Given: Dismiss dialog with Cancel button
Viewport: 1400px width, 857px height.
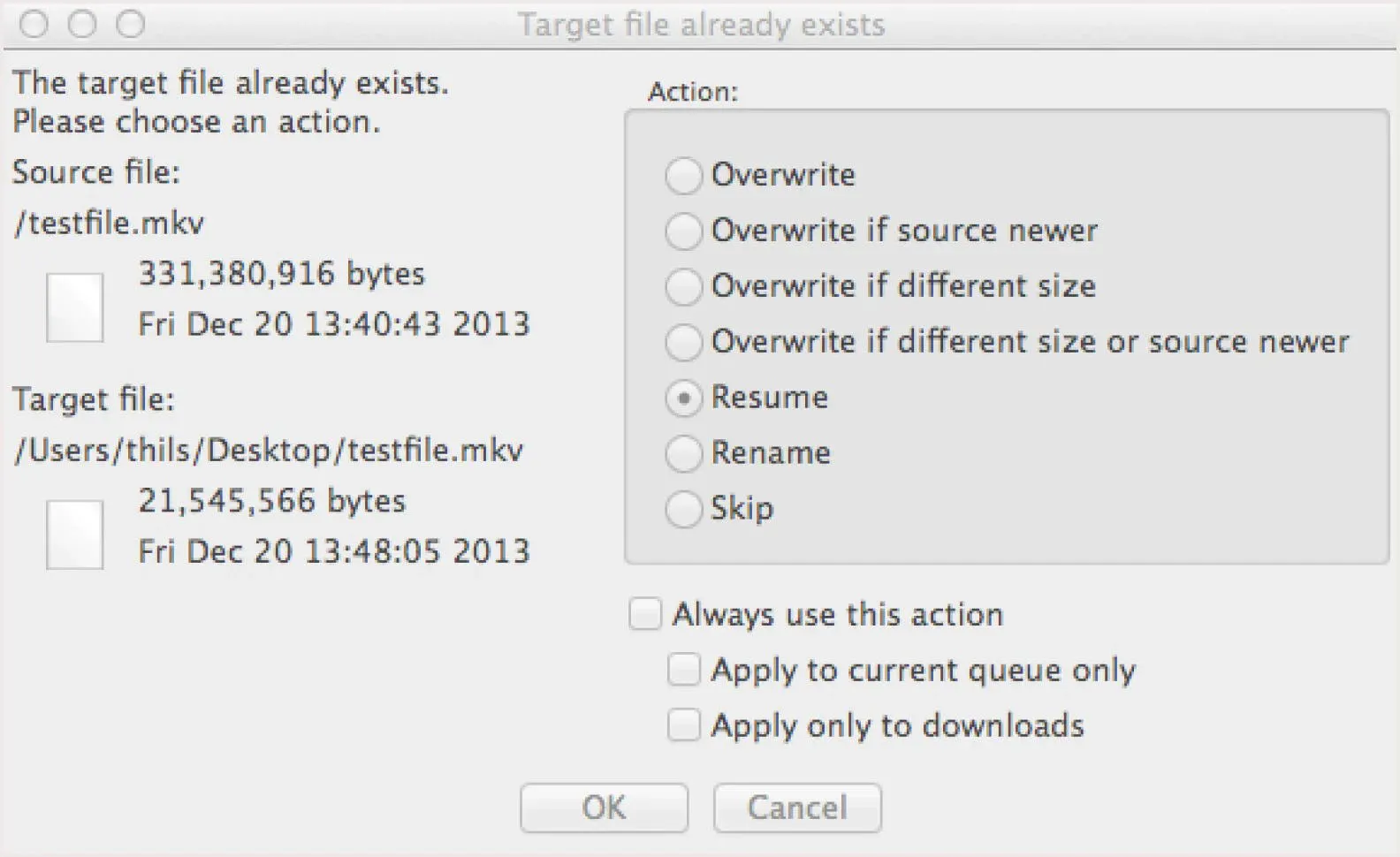Looking at the screenshot, I should pos(797,808).
